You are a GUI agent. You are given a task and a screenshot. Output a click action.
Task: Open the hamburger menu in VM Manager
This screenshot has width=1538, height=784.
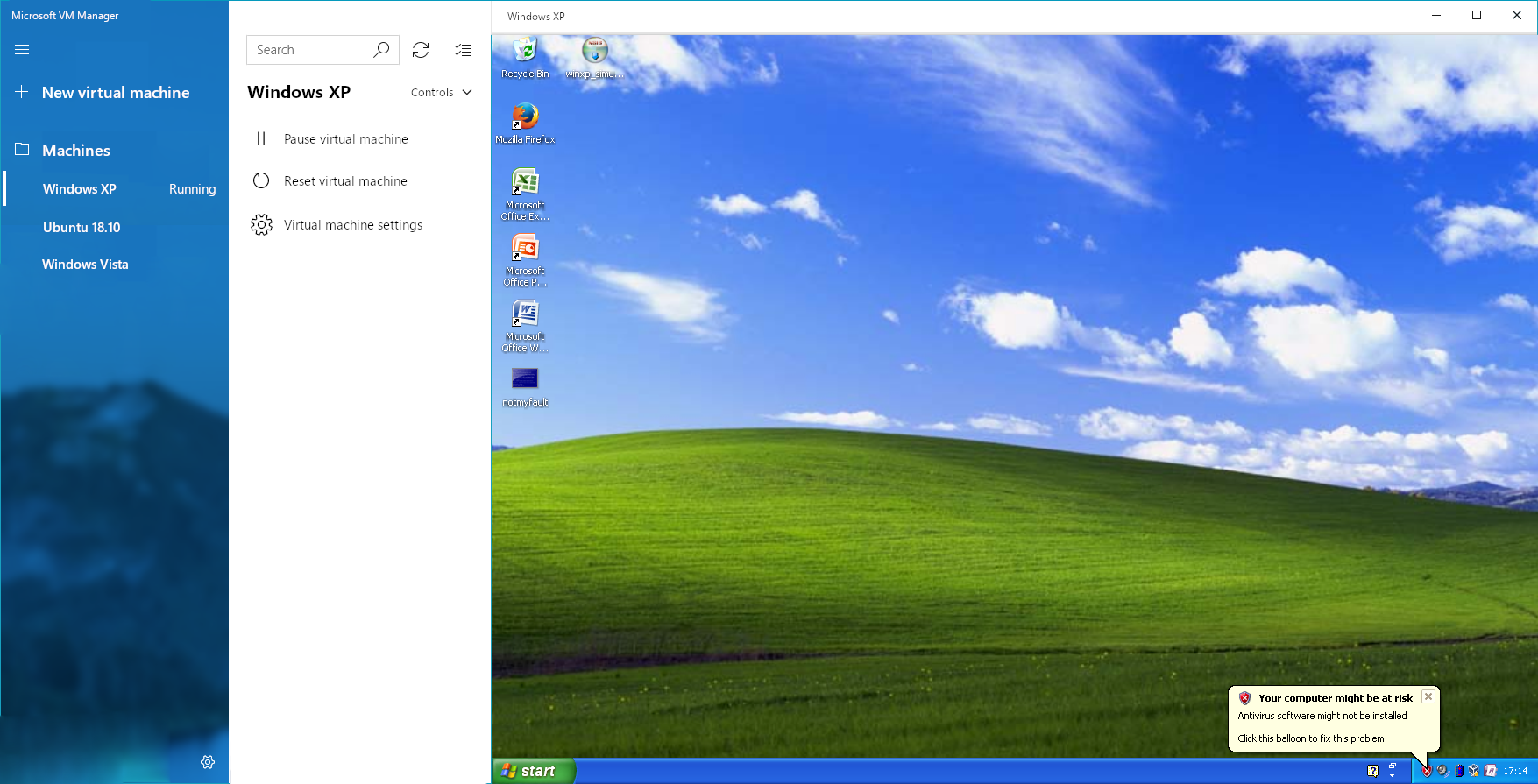pos(22,50)
